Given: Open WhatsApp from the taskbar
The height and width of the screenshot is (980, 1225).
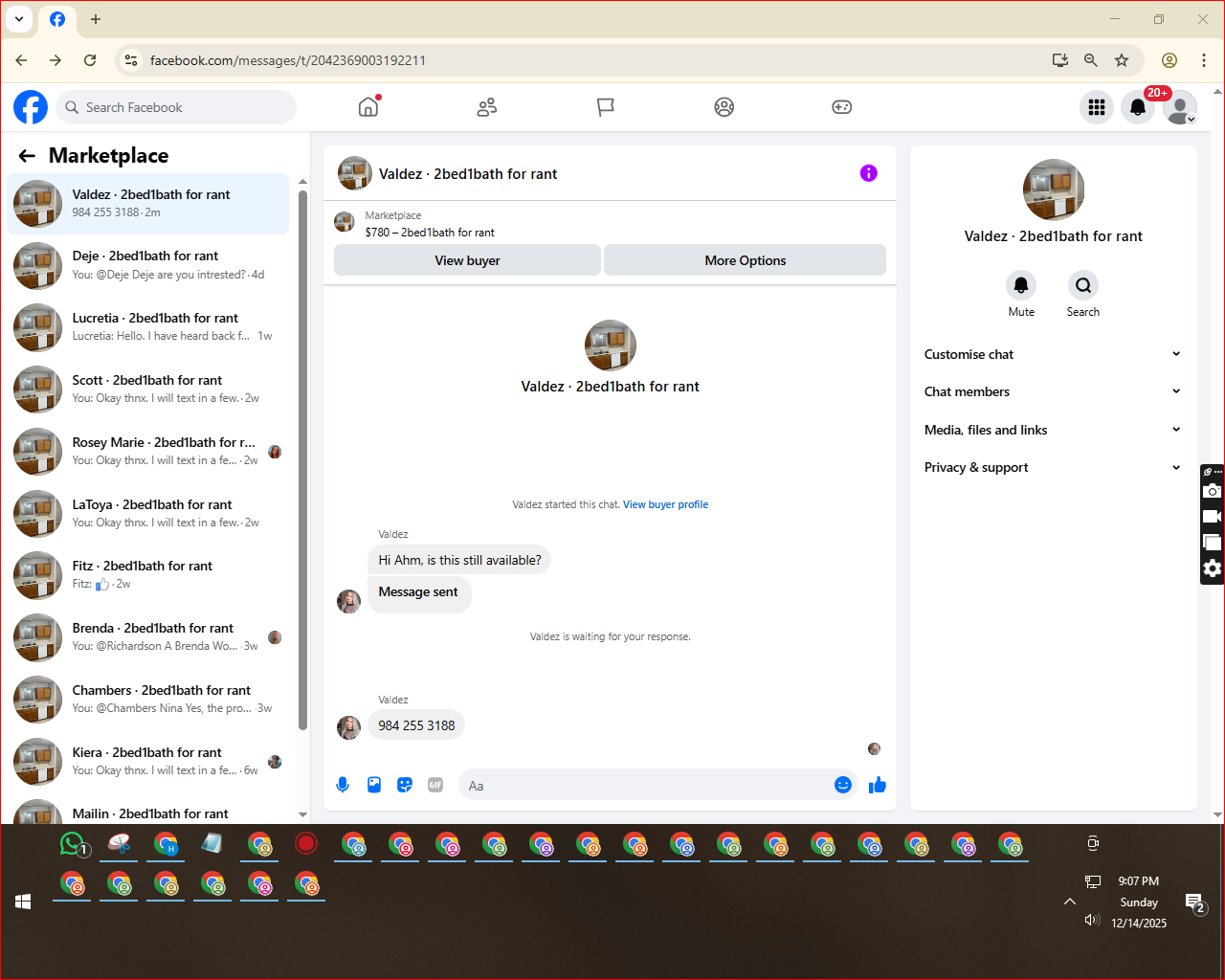Looking at the screenshot, I should (73, 844).
